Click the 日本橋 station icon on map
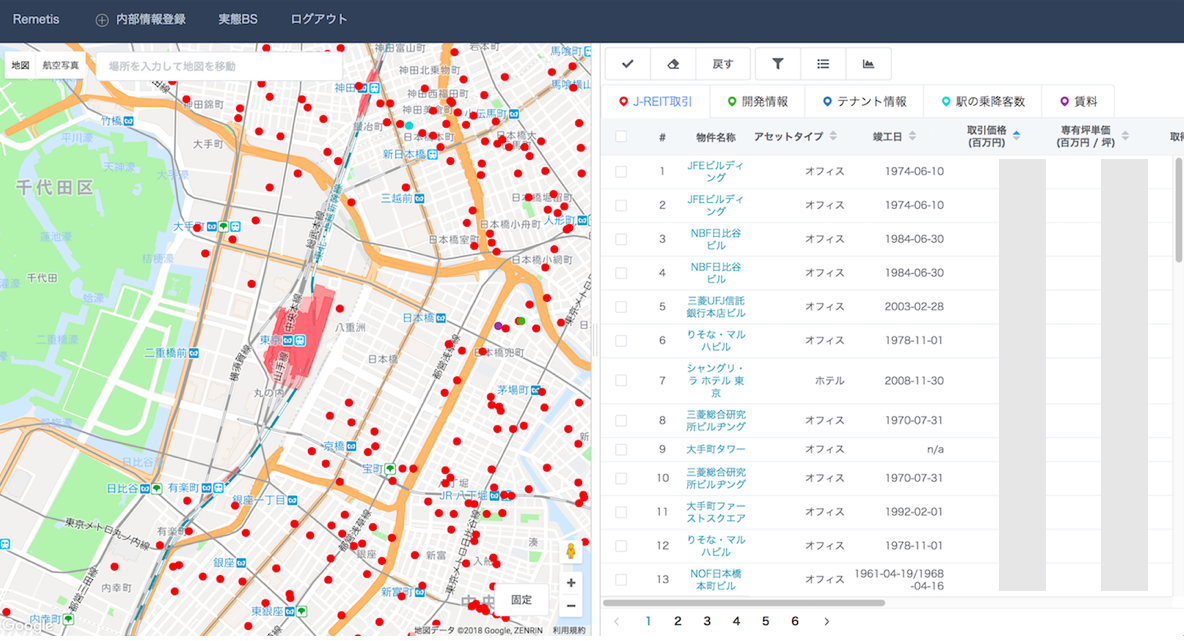 (440, 318)
